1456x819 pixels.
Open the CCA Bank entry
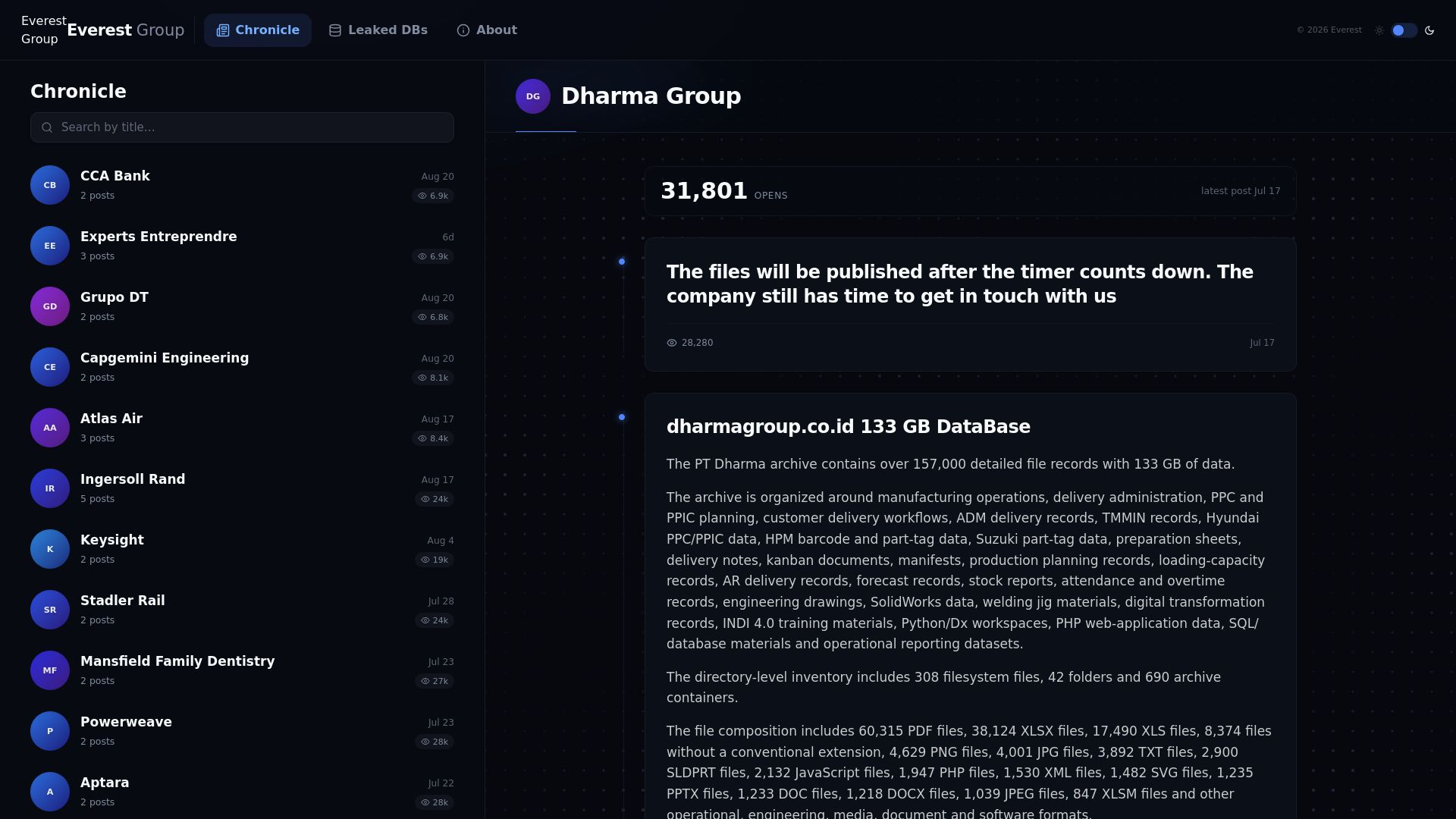pyautogui.click(x=242, y=185)
